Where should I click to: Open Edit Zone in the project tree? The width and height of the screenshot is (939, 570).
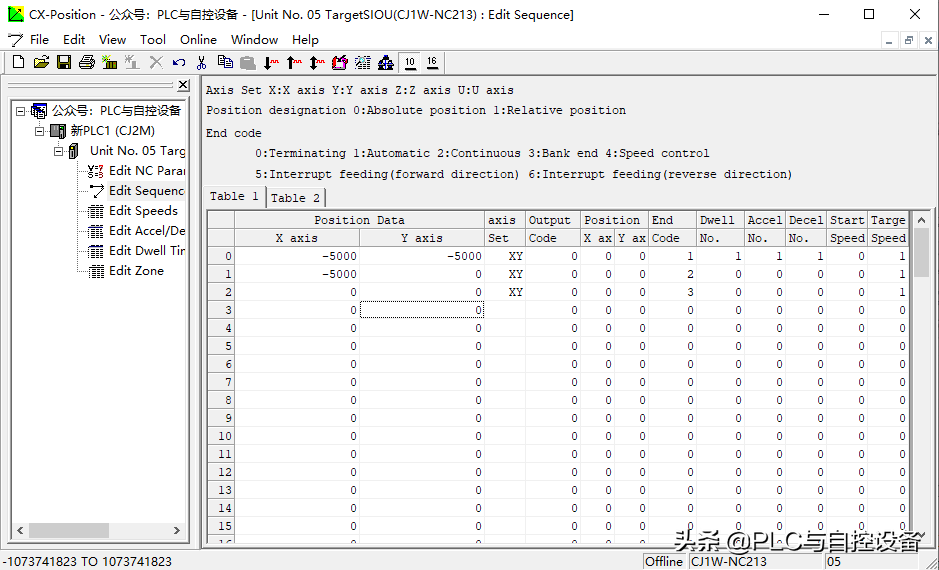[136, 271]
